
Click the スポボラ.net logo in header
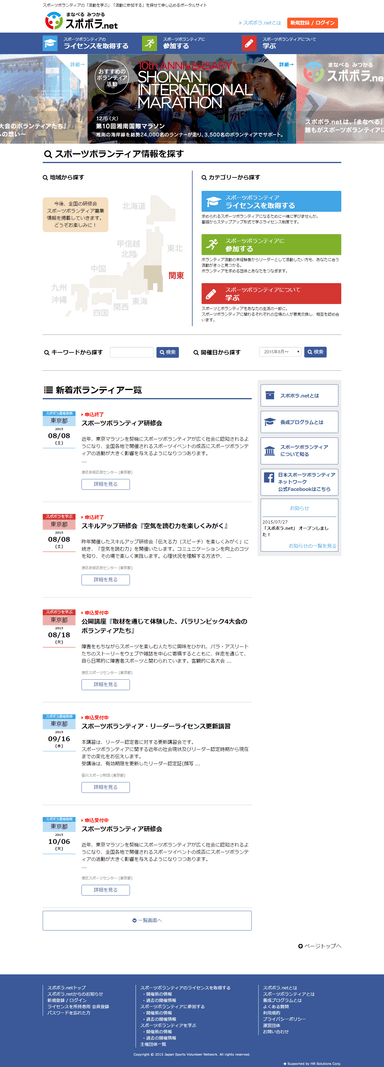pyautogui.click(x=80, y=20)
